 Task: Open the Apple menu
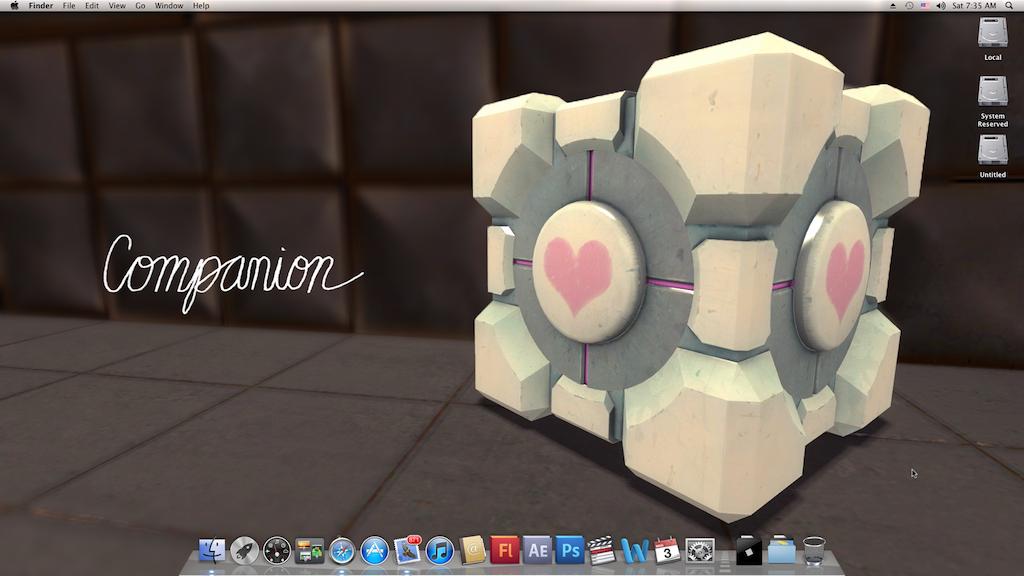(x=14, y=5)
